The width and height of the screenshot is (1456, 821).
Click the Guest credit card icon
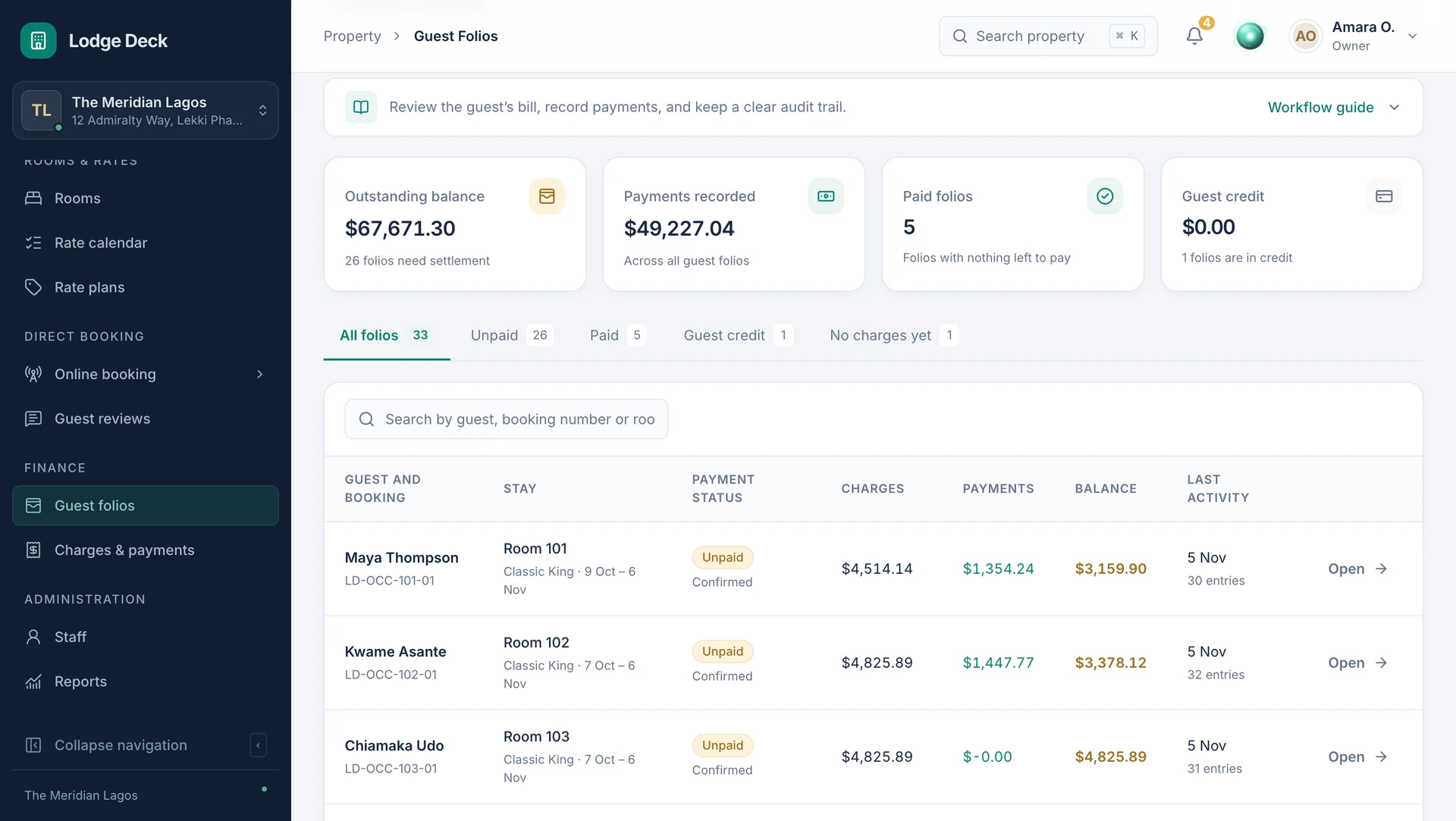[1384, 196]
